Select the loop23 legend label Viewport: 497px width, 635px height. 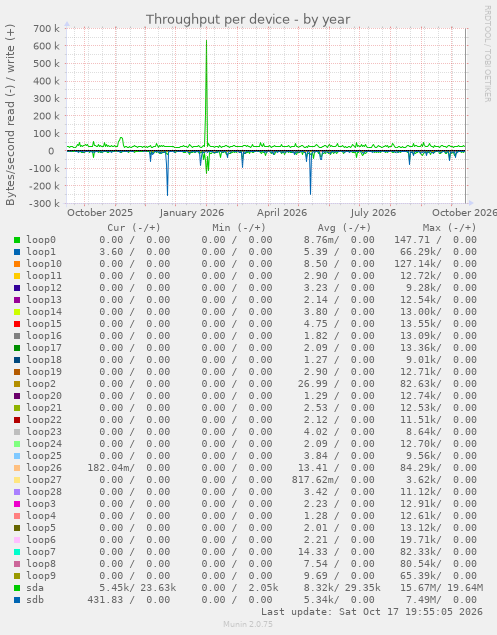click(44, 432)
